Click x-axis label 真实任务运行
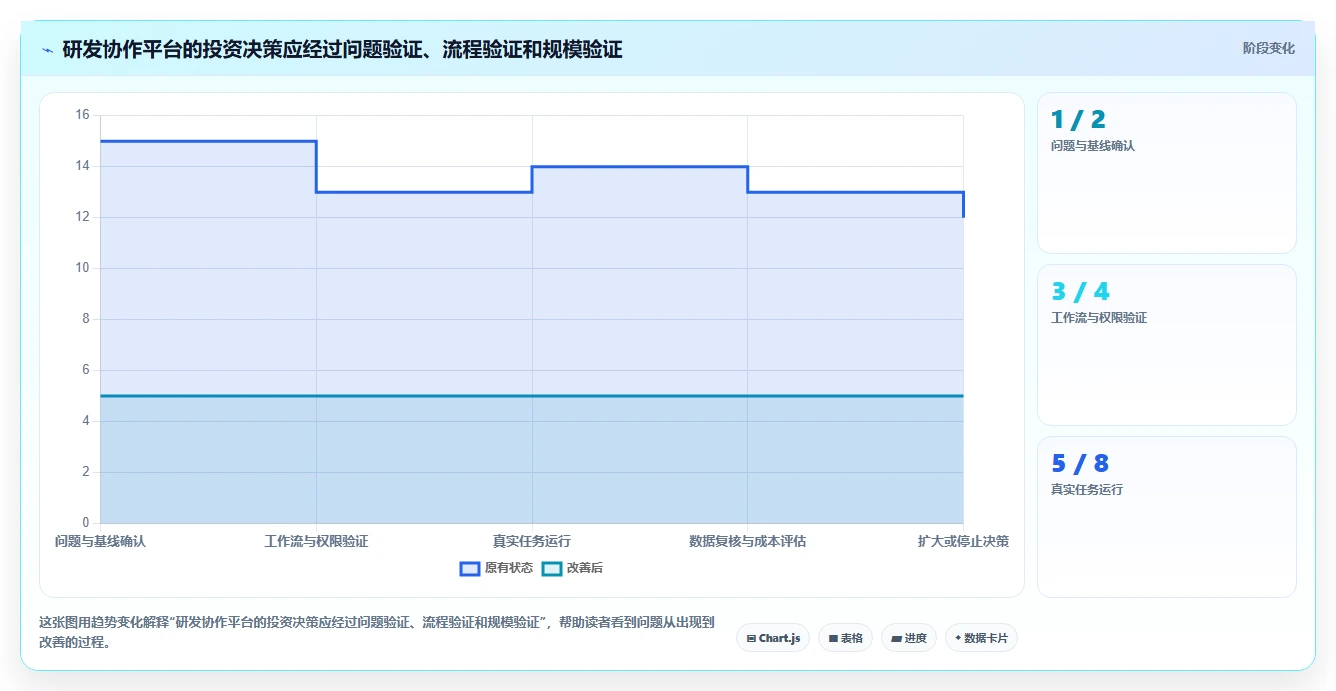Viewport: 1336px width, 691px height. (x=532, y=541)
